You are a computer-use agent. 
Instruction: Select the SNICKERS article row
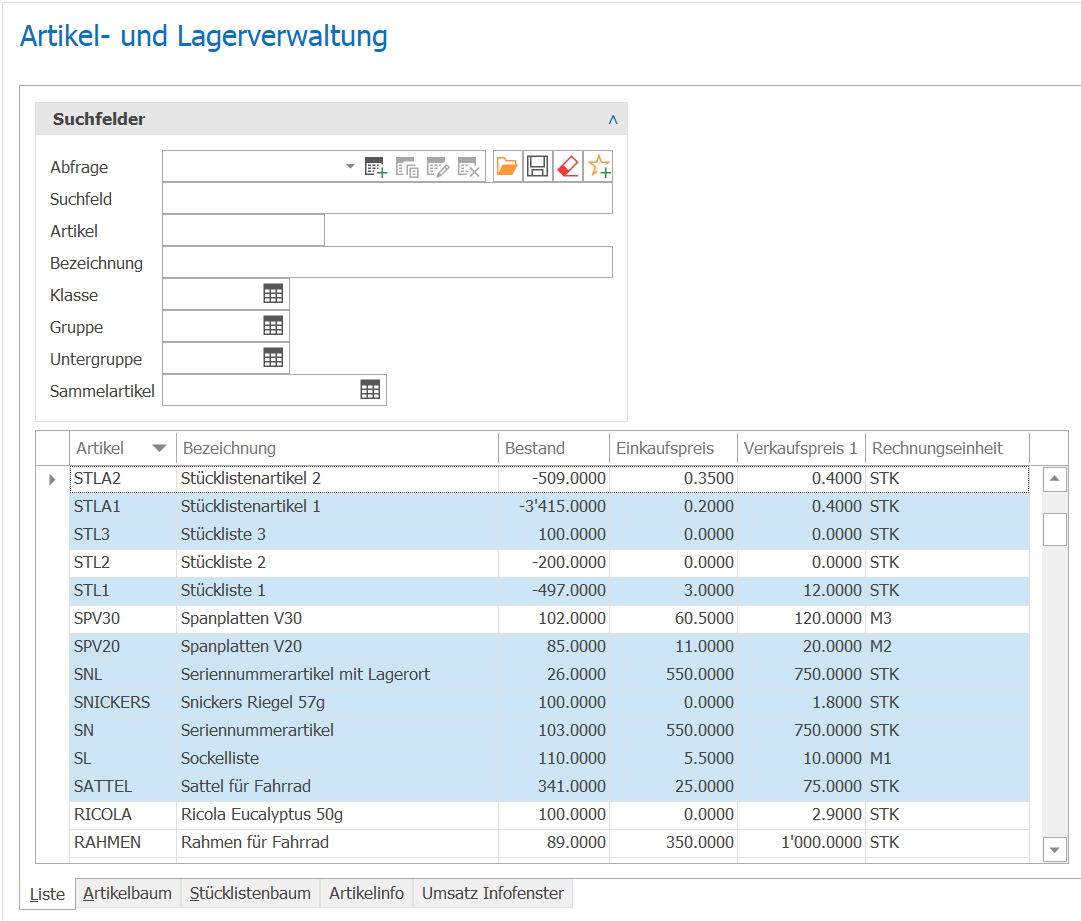[x=549, y=702]
